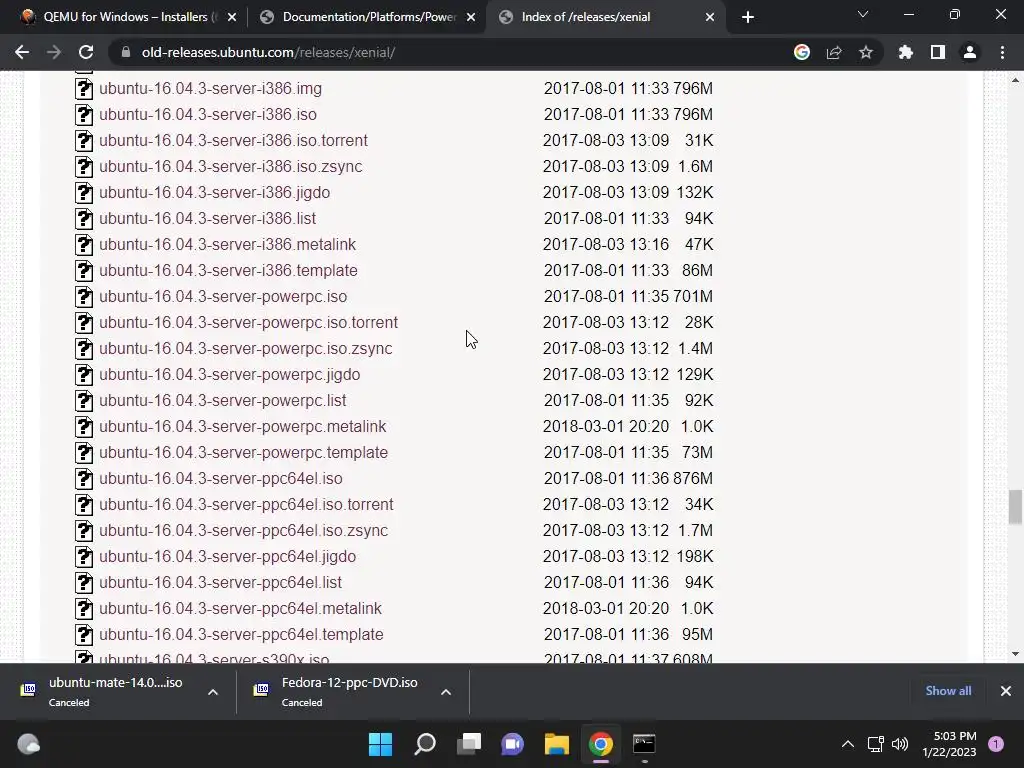Click file icon beside server-powerpc.metalink

click(x=84, y=427)
